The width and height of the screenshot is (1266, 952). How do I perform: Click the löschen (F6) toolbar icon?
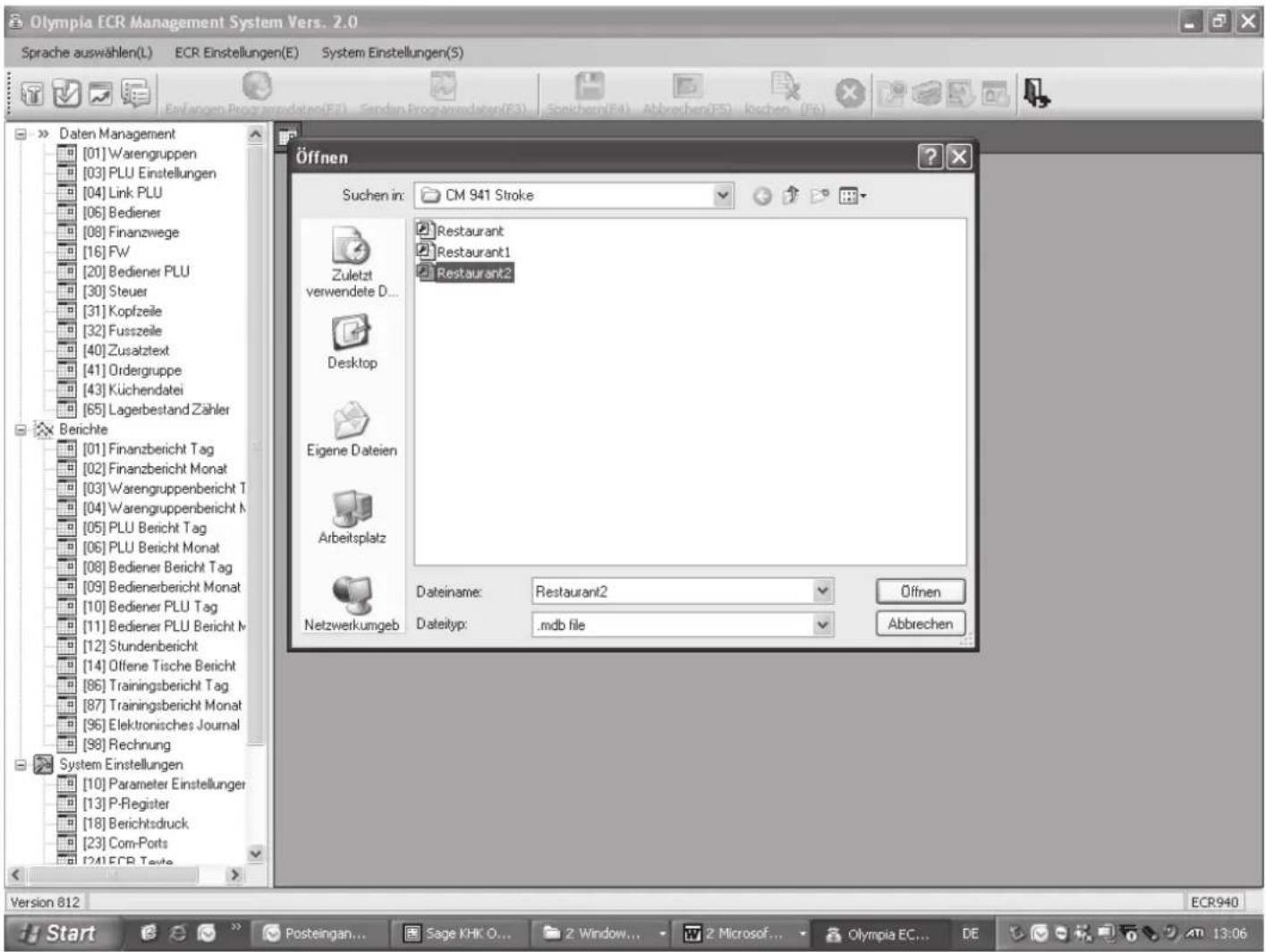785,86
